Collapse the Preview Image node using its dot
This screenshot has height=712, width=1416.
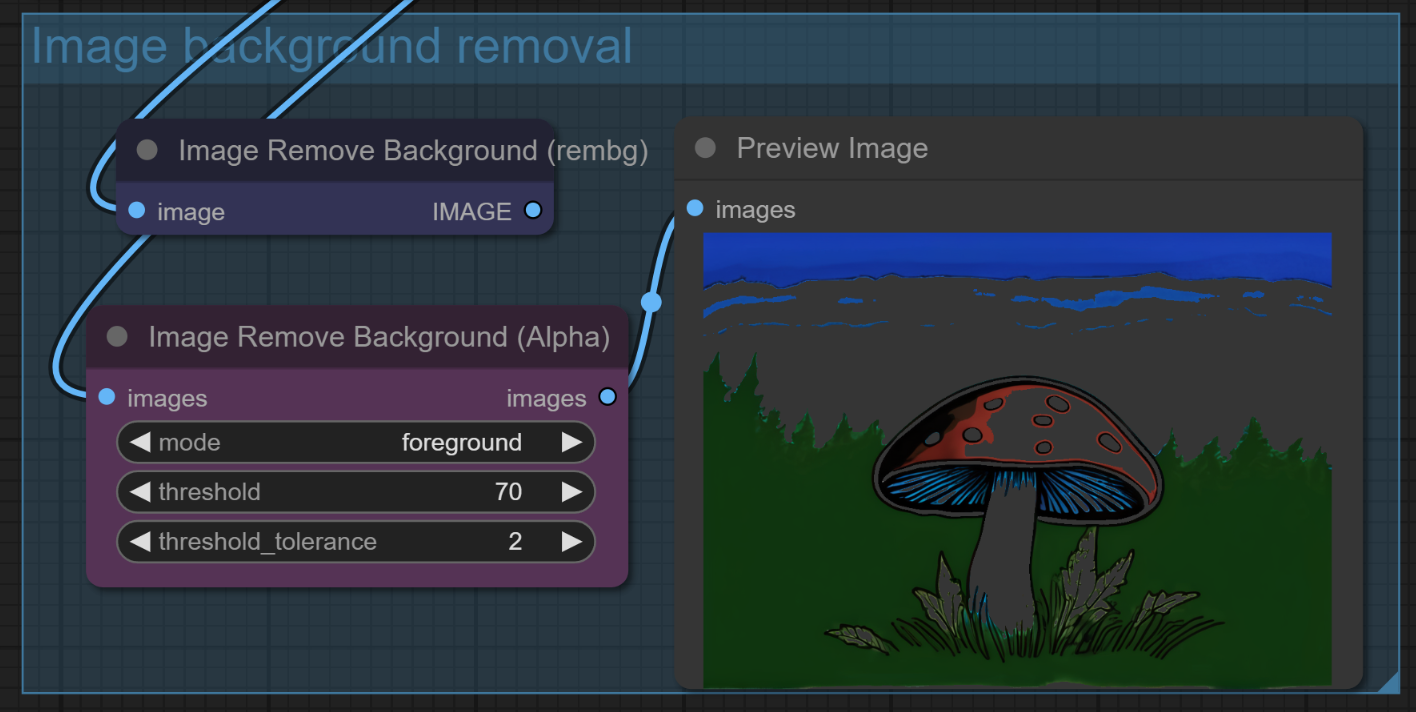(705, 148)
